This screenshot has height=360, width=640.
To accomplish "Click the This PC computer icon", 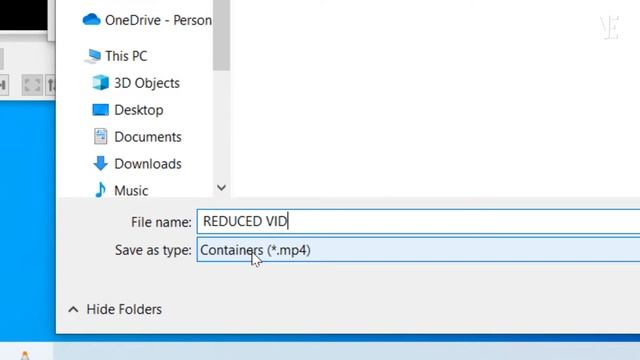I will (93, 56).
